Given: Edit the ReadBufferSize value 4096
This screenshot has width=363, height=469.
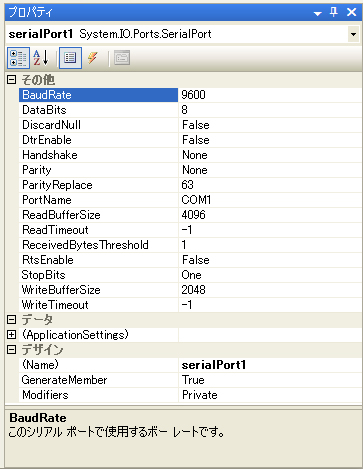Looking at the screenshot, I should coord(270,215).
